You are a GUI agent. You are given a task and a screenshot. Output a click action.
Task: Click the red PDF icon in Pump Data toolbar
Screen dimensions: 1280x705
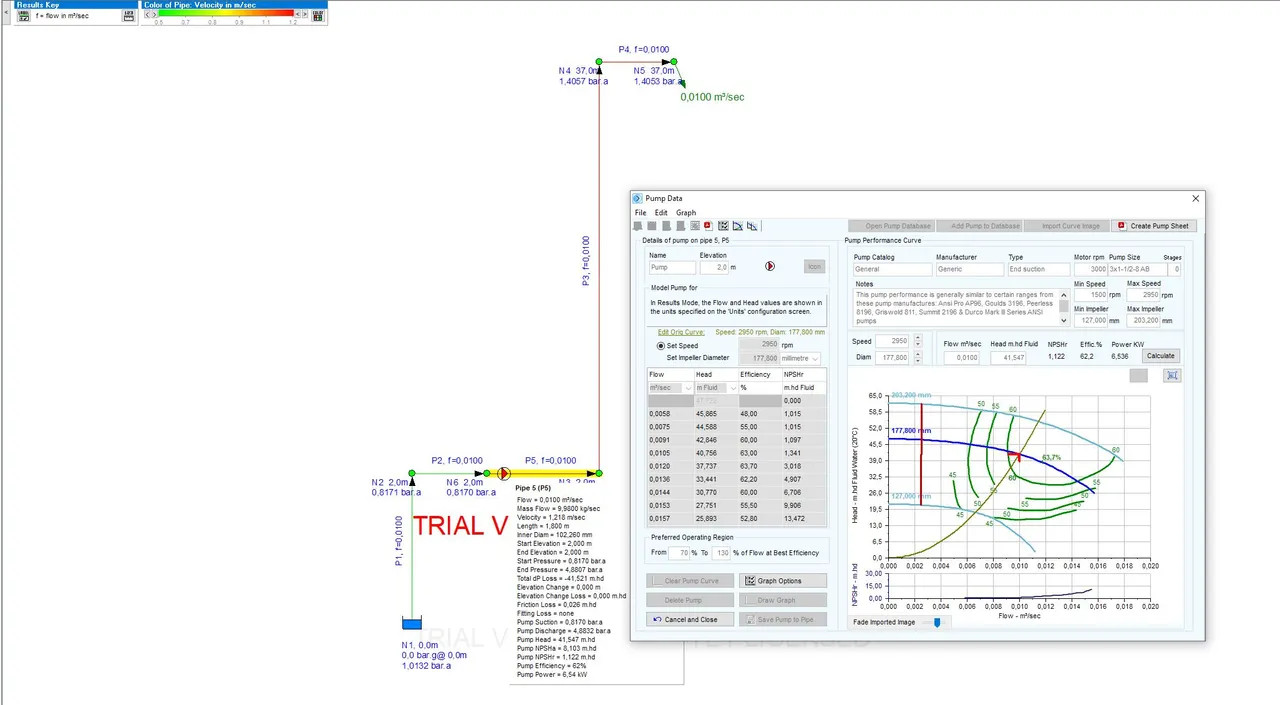708,226
